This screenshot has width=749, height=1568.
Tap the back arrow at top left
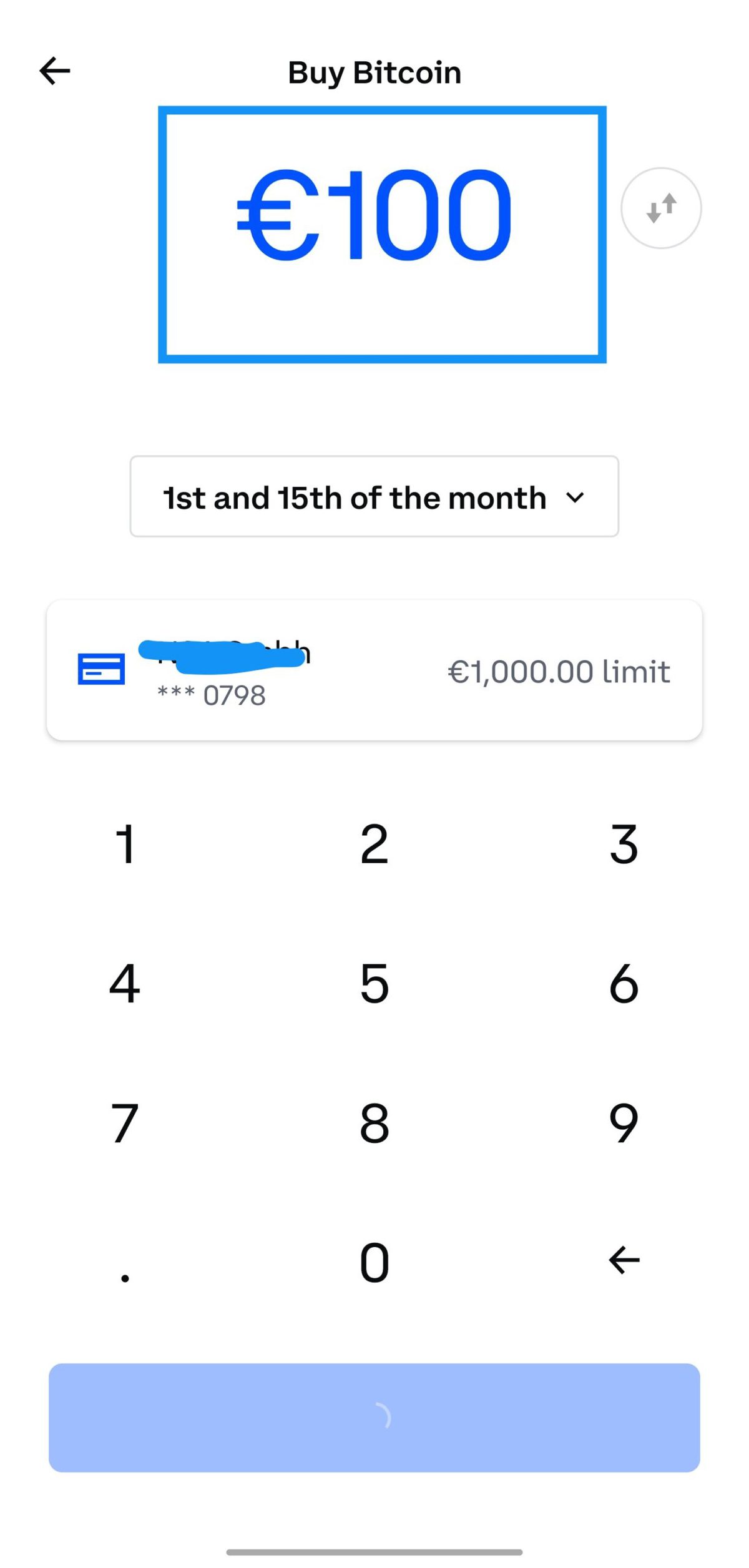tap(55, 71)
